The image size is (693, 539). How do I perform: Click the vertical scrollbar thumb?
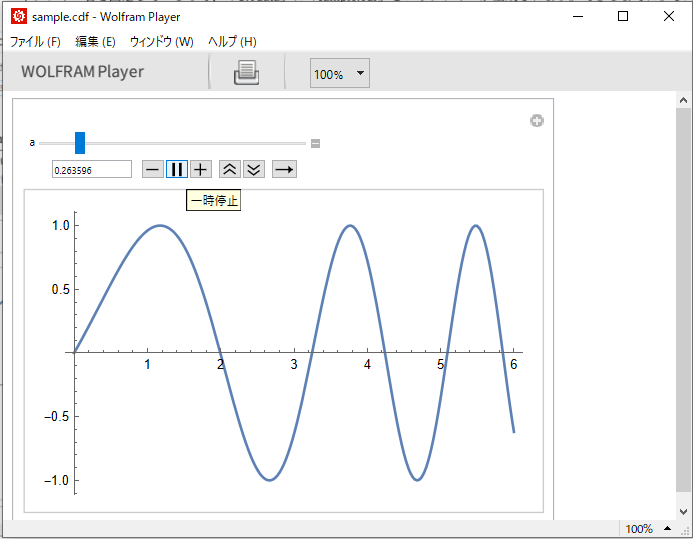(x=683, y=299)
